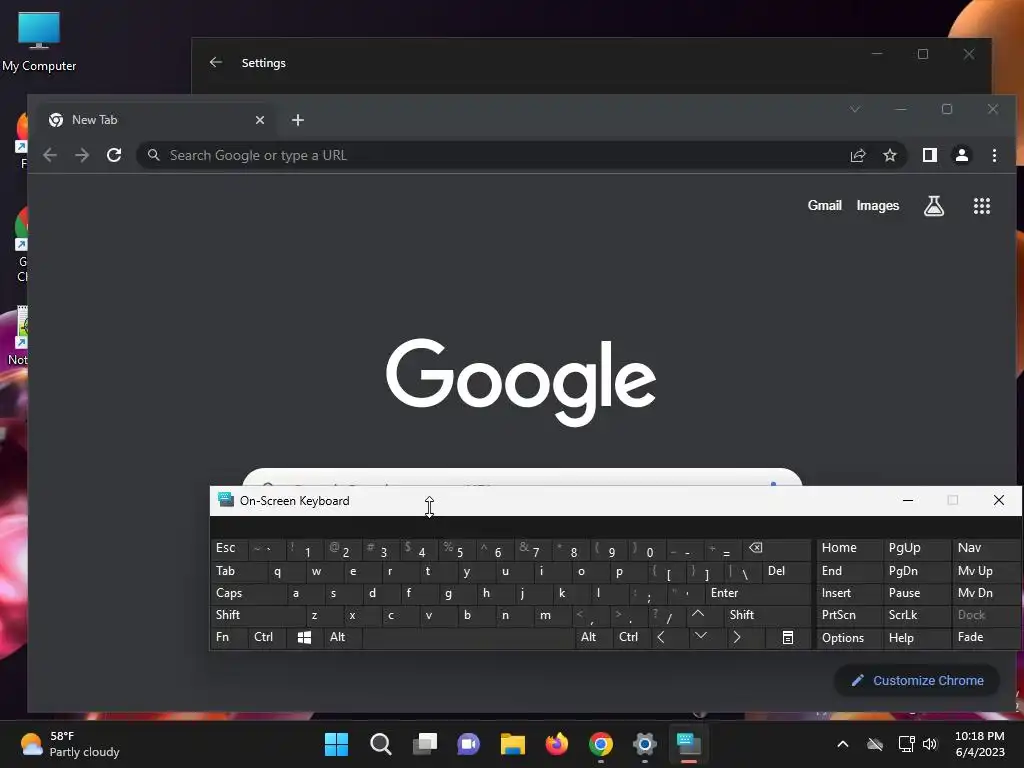Open Google apps grid
This screenshot has width=1024, height=768.
982,206
